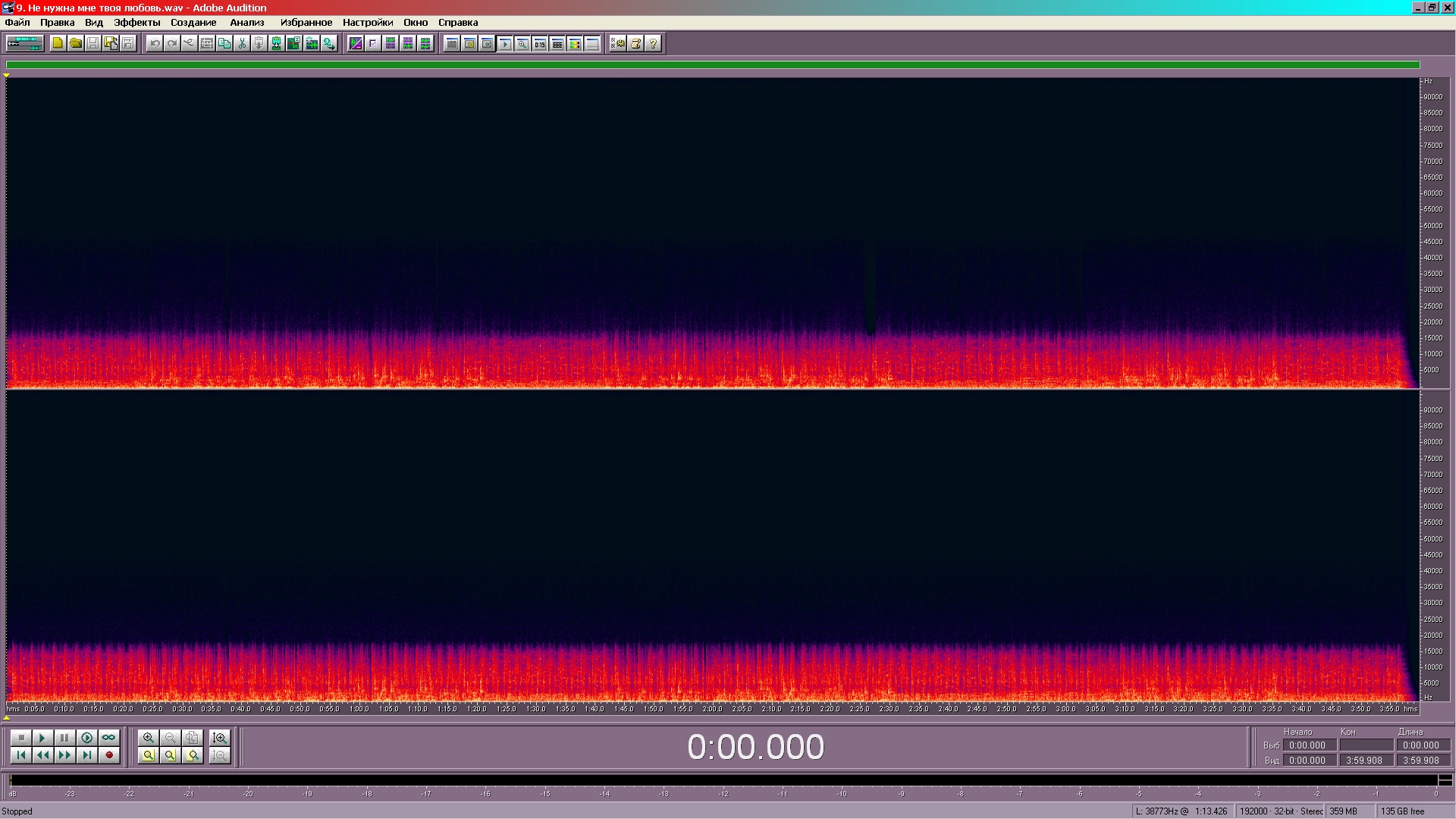Open the Анализ menu
This screenshot has height=819, width=1456.
click(x=246, y=22)
